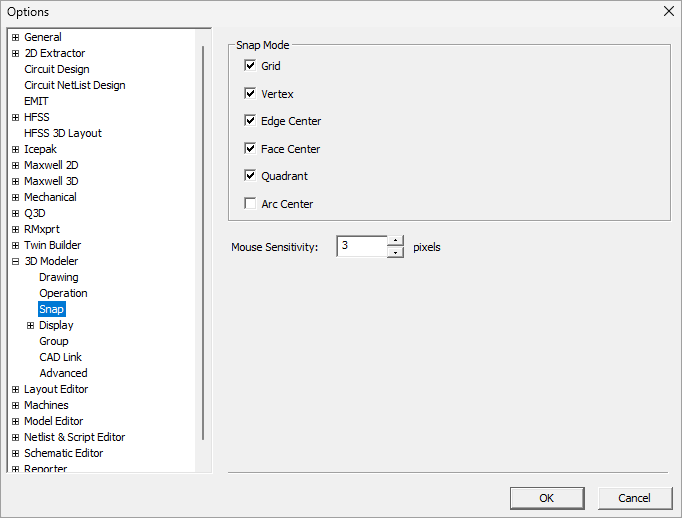Expand the Model Editor node
Viewport: 682px width, 518px height.
tap(16, 421)
